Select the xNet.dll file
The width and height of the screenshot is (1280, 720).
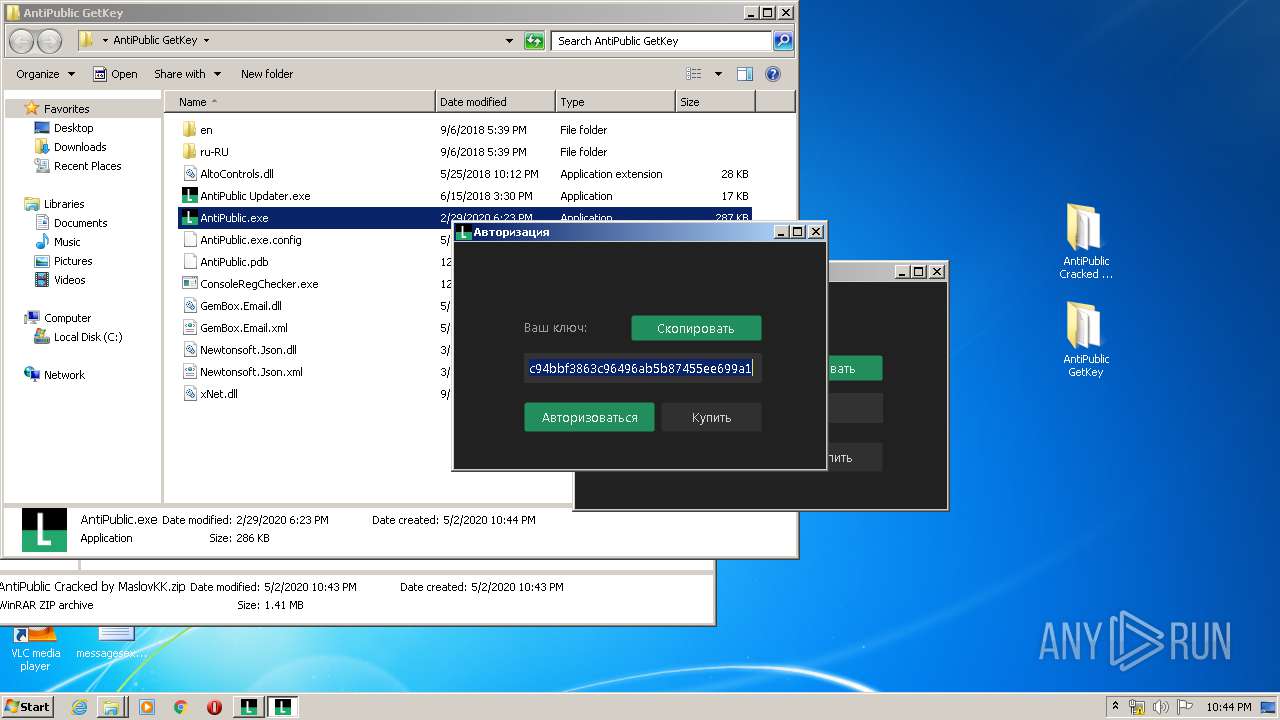[x=219, y=394]
